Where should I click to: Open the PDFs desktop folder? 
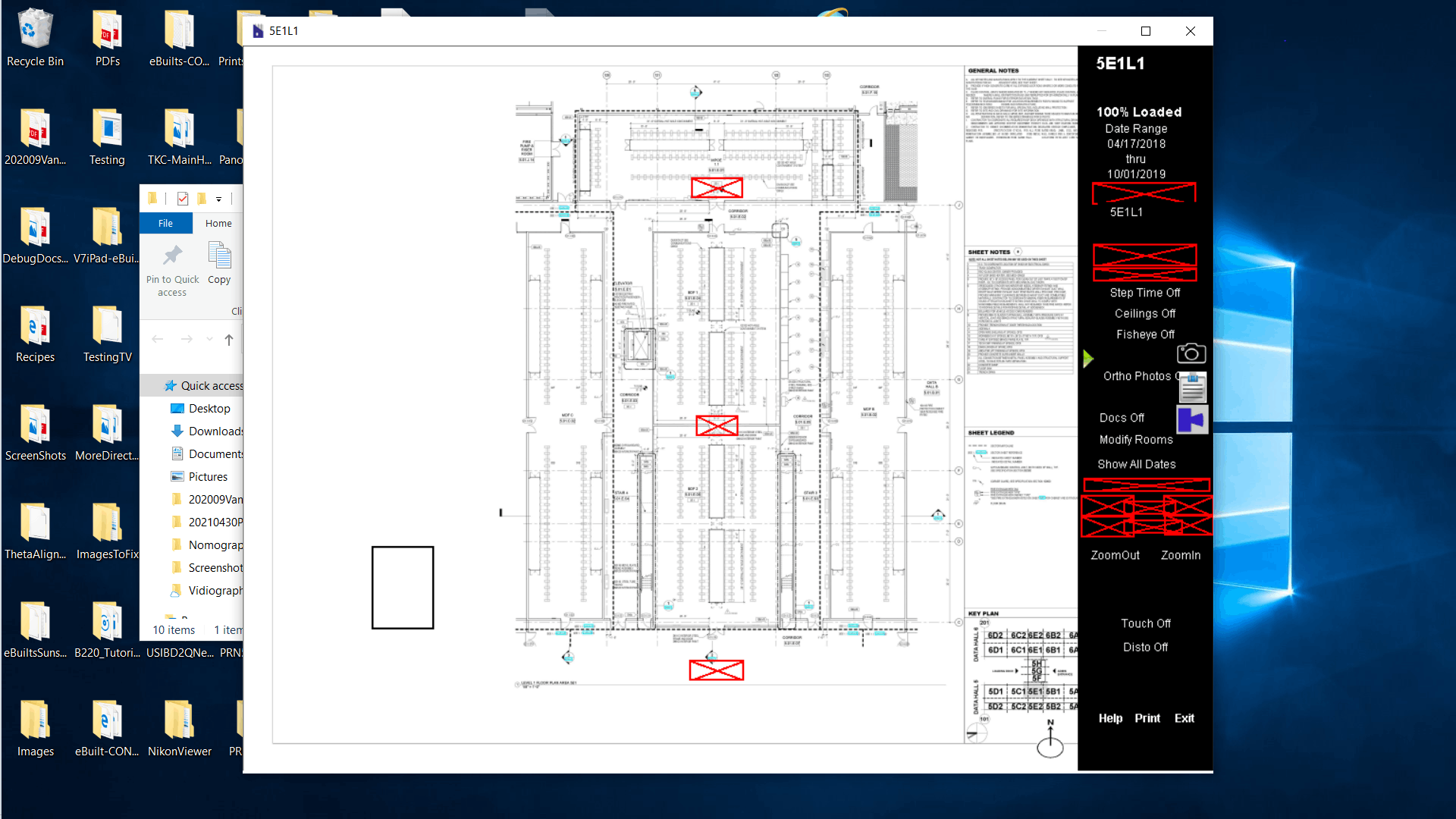[x=107, y=38]
